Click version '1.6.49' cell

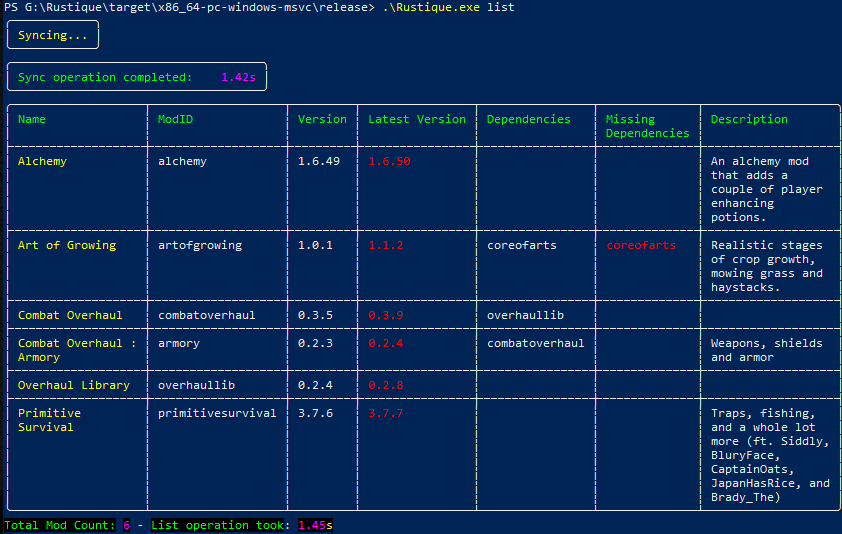click(319, 161)
